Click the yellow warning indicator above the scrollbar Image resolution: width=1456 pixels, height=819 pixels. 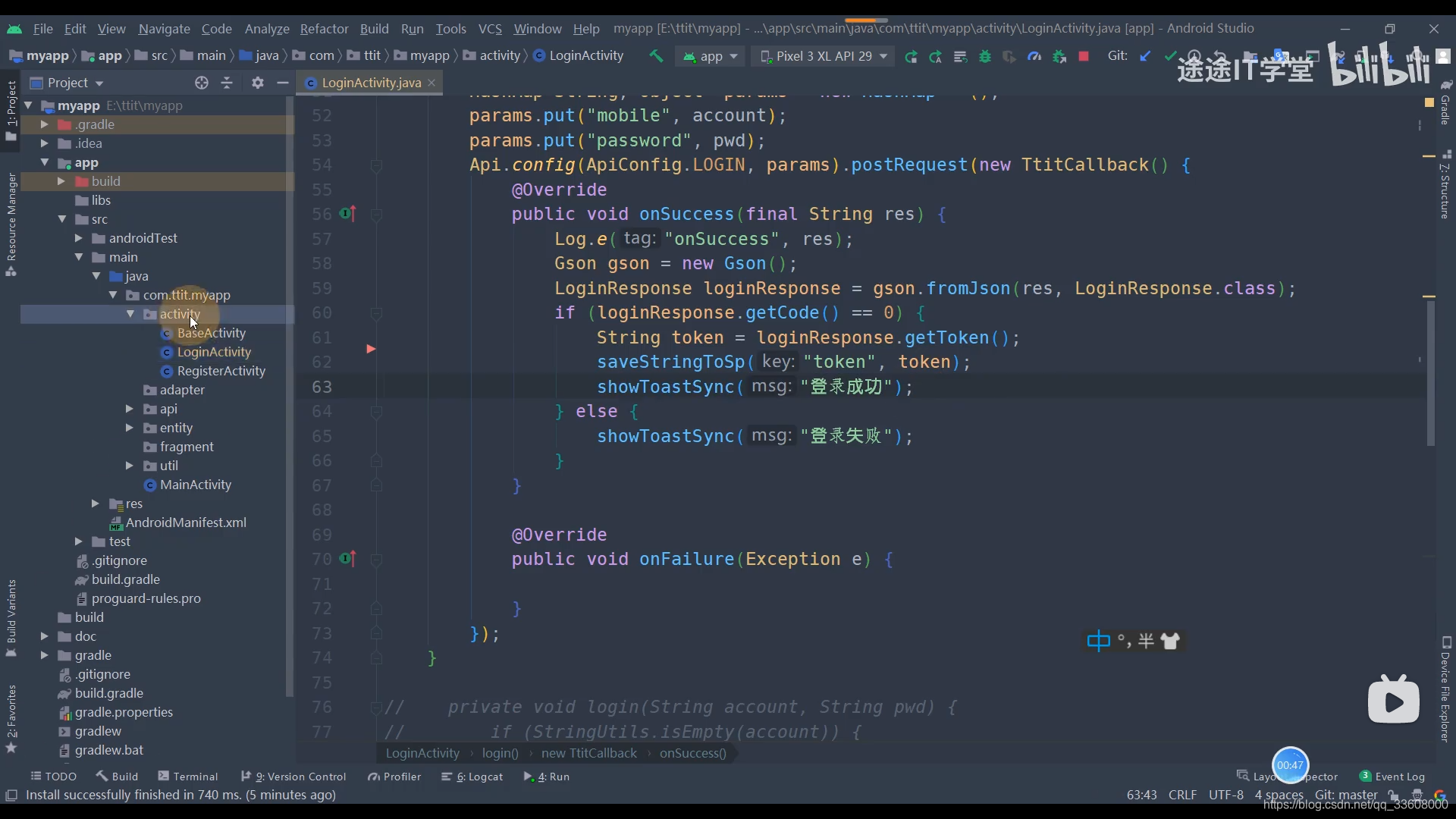(x=1429, y=102)
